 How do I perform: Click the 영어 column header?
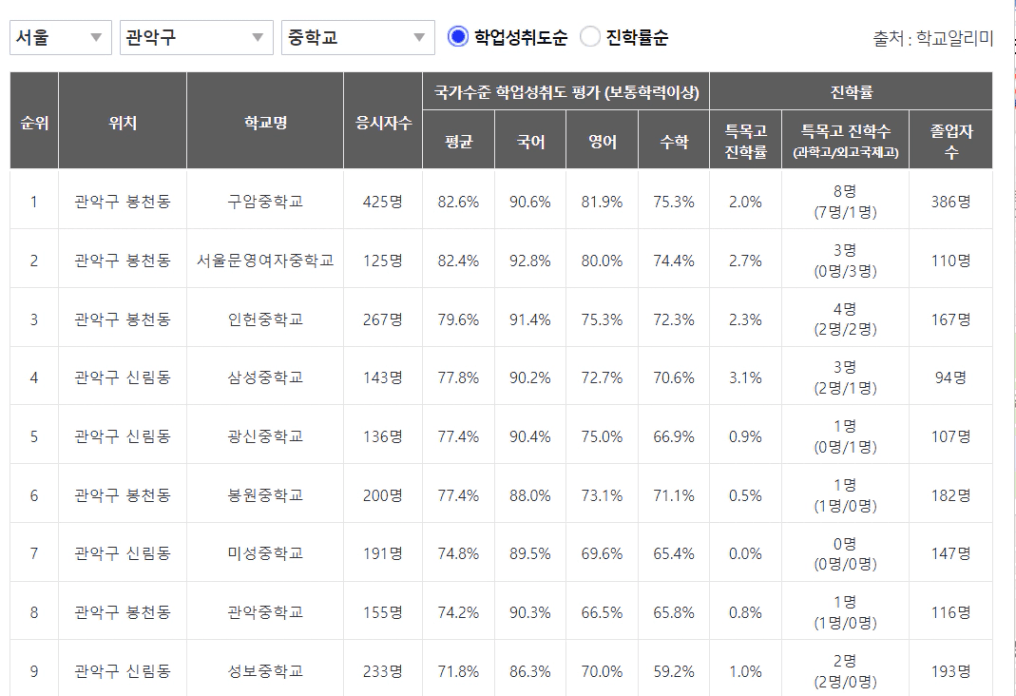tap(602, 140)
